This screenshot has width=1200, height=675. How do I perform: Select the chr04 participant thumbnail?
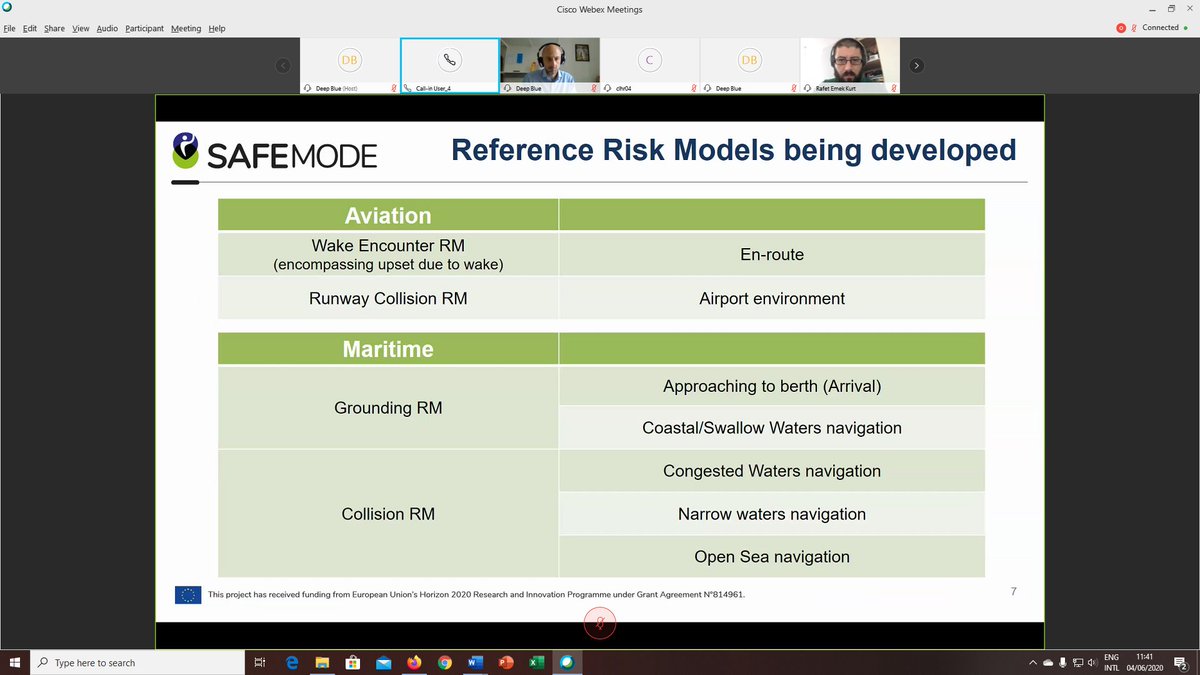(x=650, y=66)
